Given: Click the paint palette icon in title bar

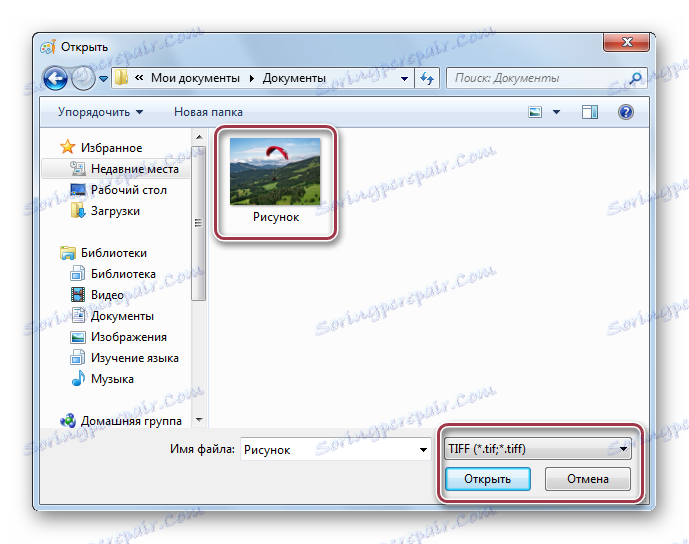Looking at the screenshot, I should tap(47, 47).
